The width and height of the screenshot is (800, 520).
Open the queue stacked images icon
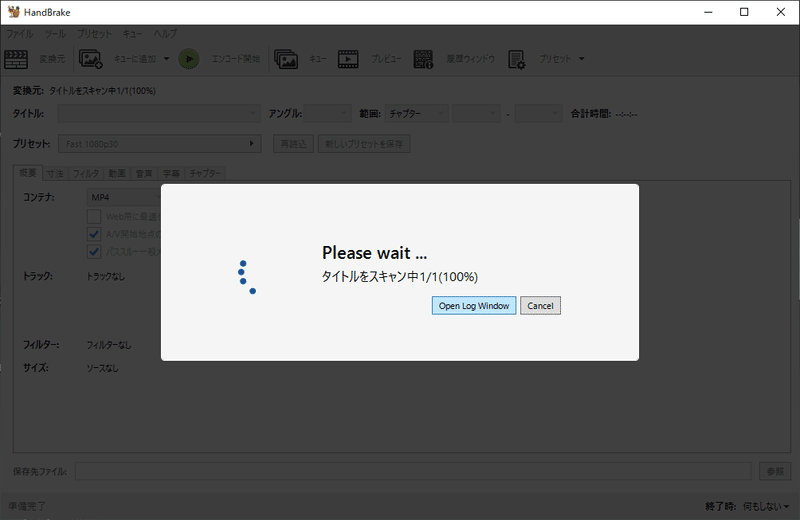(x=286, y=59)
